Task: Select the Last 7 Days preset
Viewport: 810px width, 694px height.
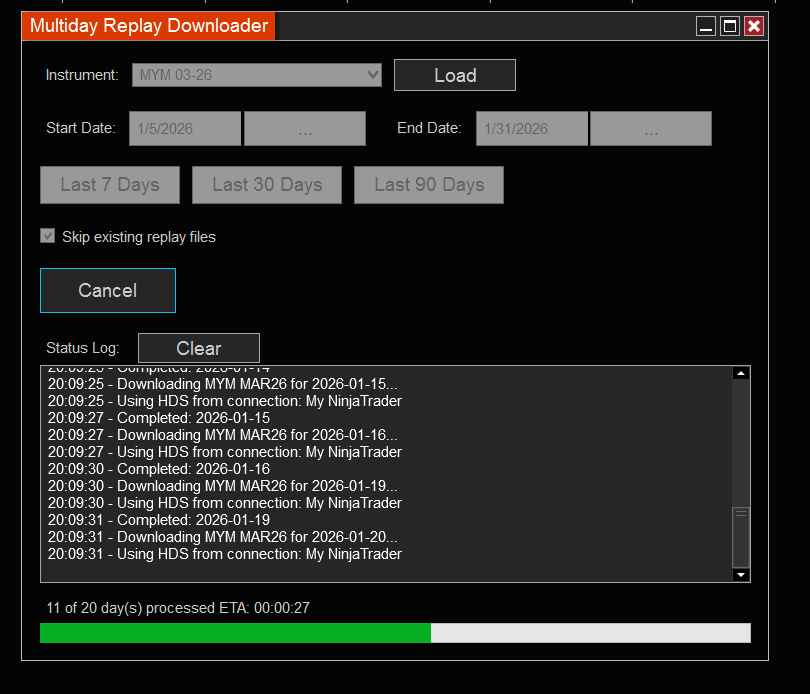Action: pos(110,185)
